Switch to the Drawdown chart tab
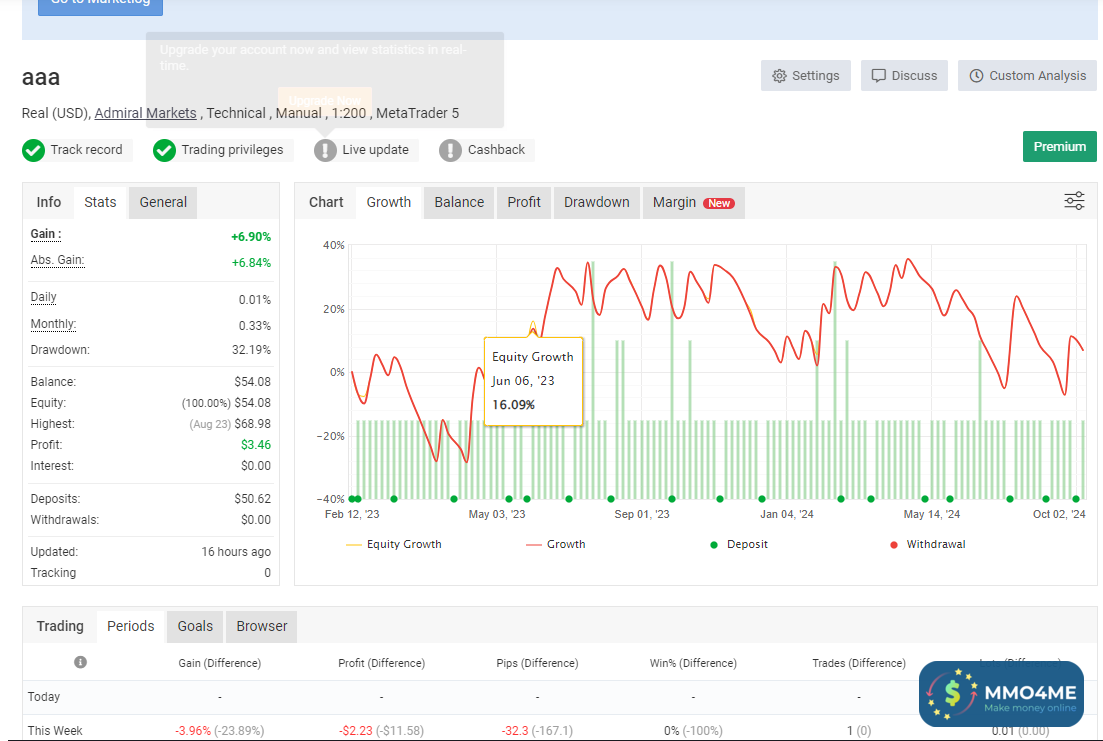The height and width of the screenshot is (741, 1103). point(596,202)
